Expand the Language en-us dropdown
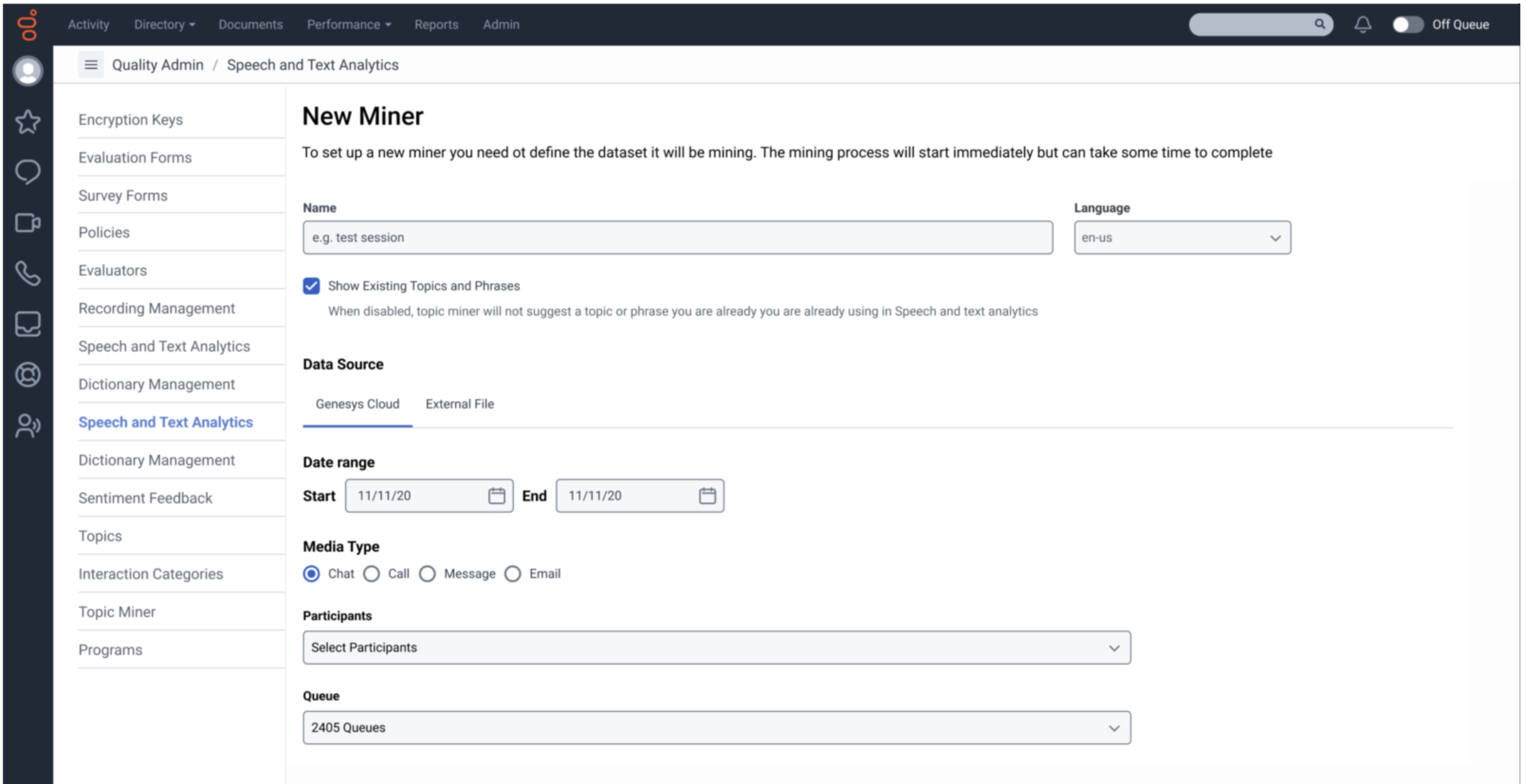The image size is (1526, 784). (1182, 238)
